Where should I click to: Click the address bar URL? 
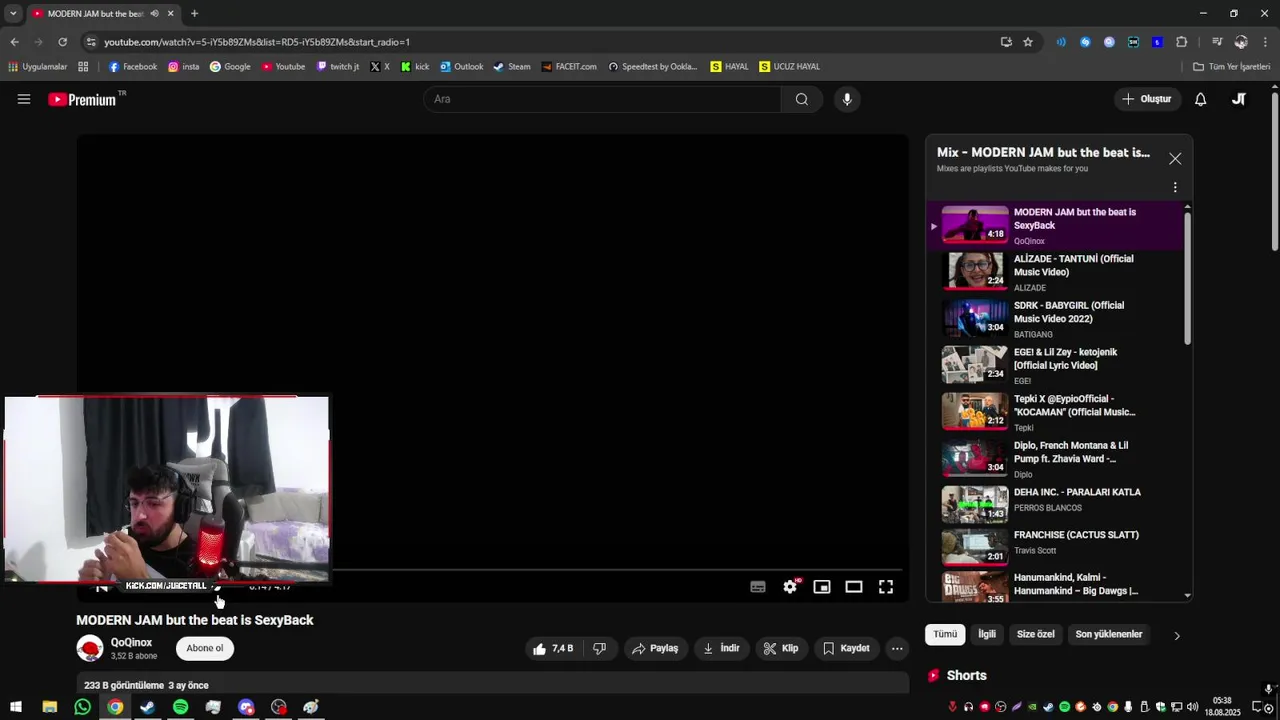coord(257,42)
